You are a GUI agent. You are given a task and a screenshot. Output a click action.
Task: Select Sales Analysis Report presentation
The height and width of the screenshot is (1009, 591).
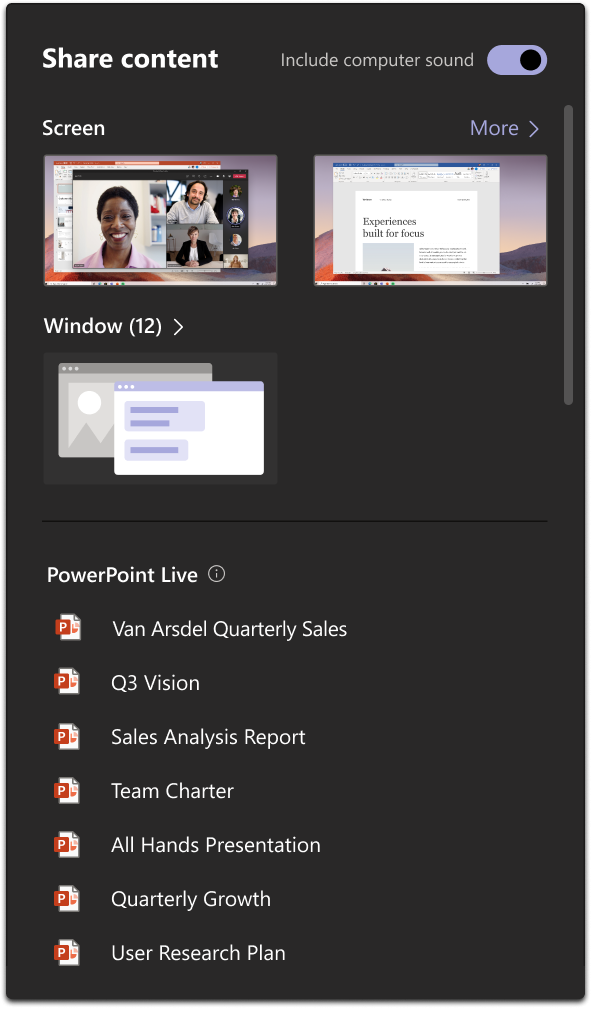click(x=208, y=737)
